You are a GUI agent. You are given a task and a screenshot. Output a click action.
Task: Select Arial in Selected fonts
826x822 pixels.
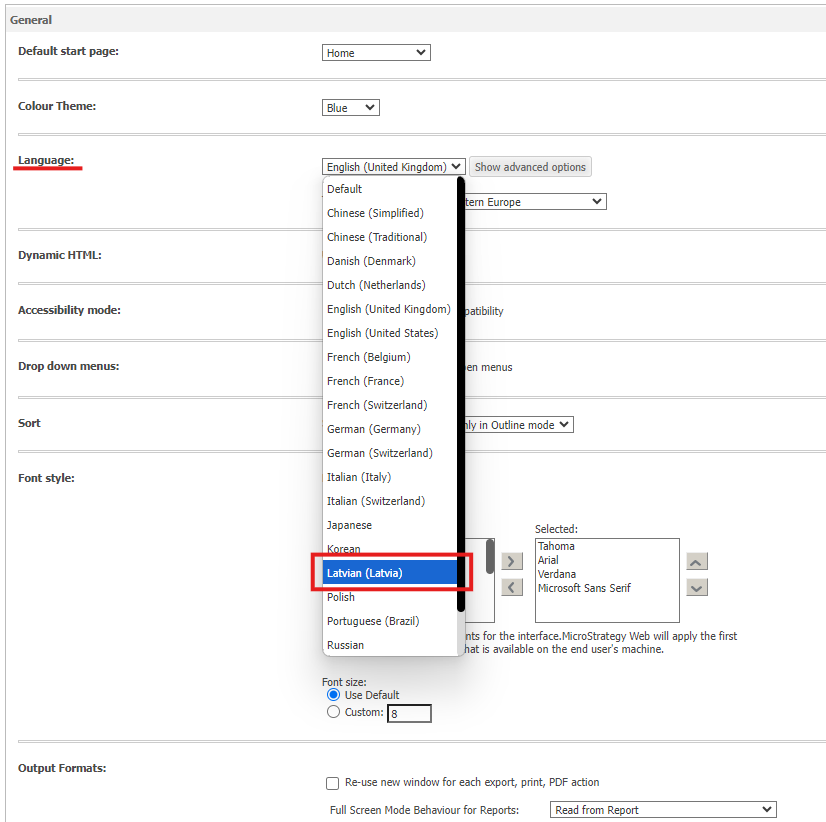pyautogui.click(x=607, y=560)
